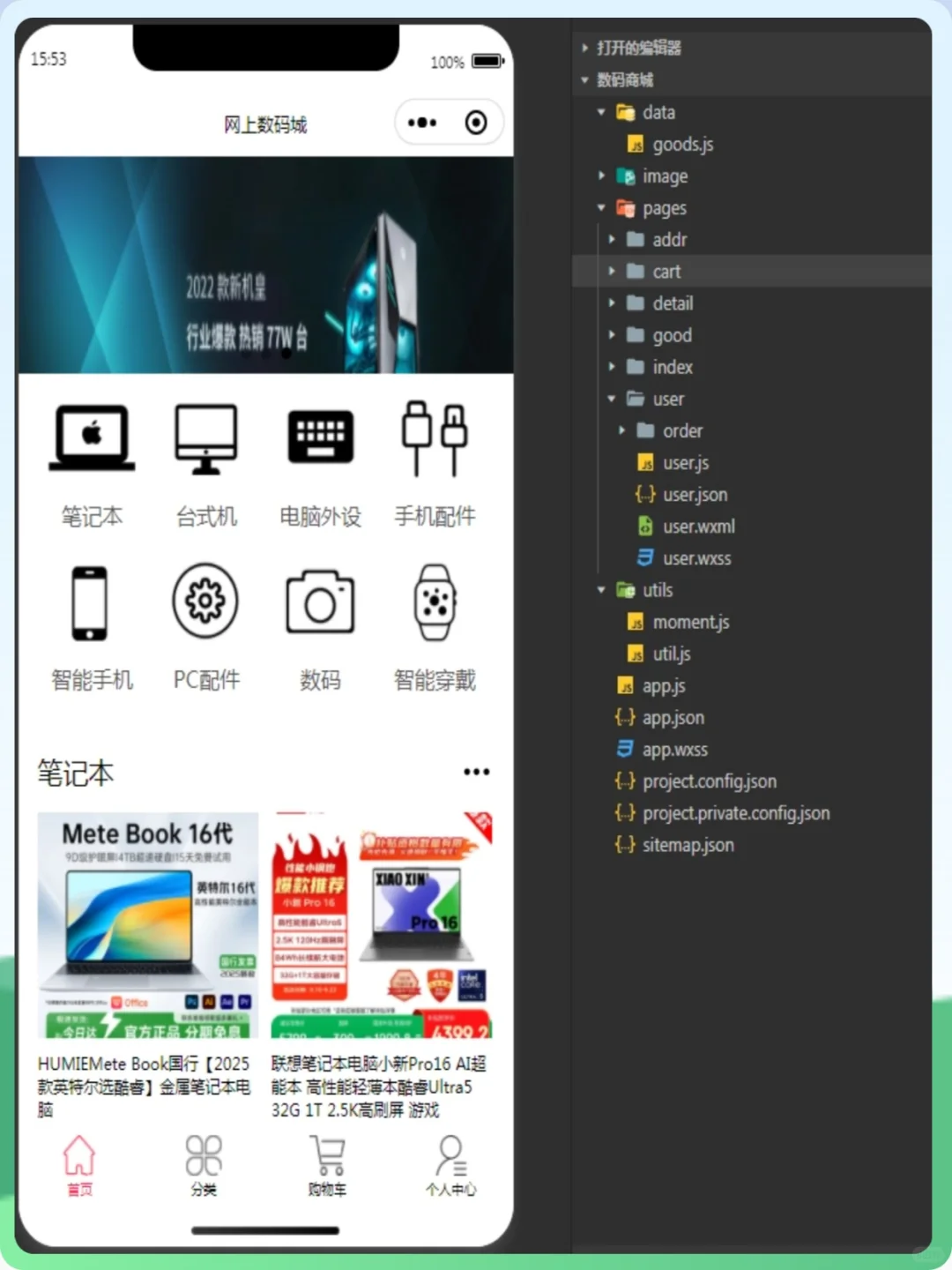
Task: Collapse the data folder arrow
Action: pyautogui.click(x=601, y=112)
